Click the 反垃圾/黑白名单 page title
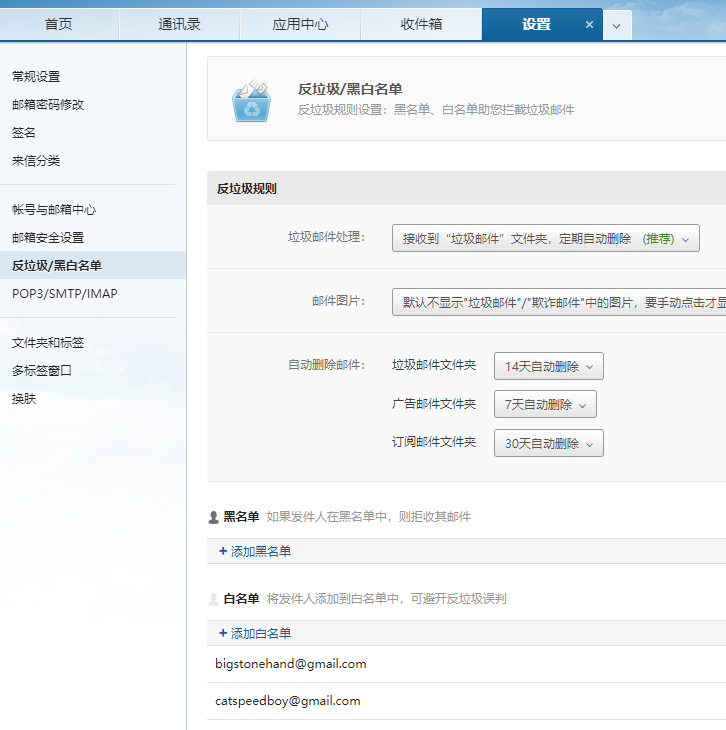Screen dimensions: 726x730 click(x=350, y=89)
